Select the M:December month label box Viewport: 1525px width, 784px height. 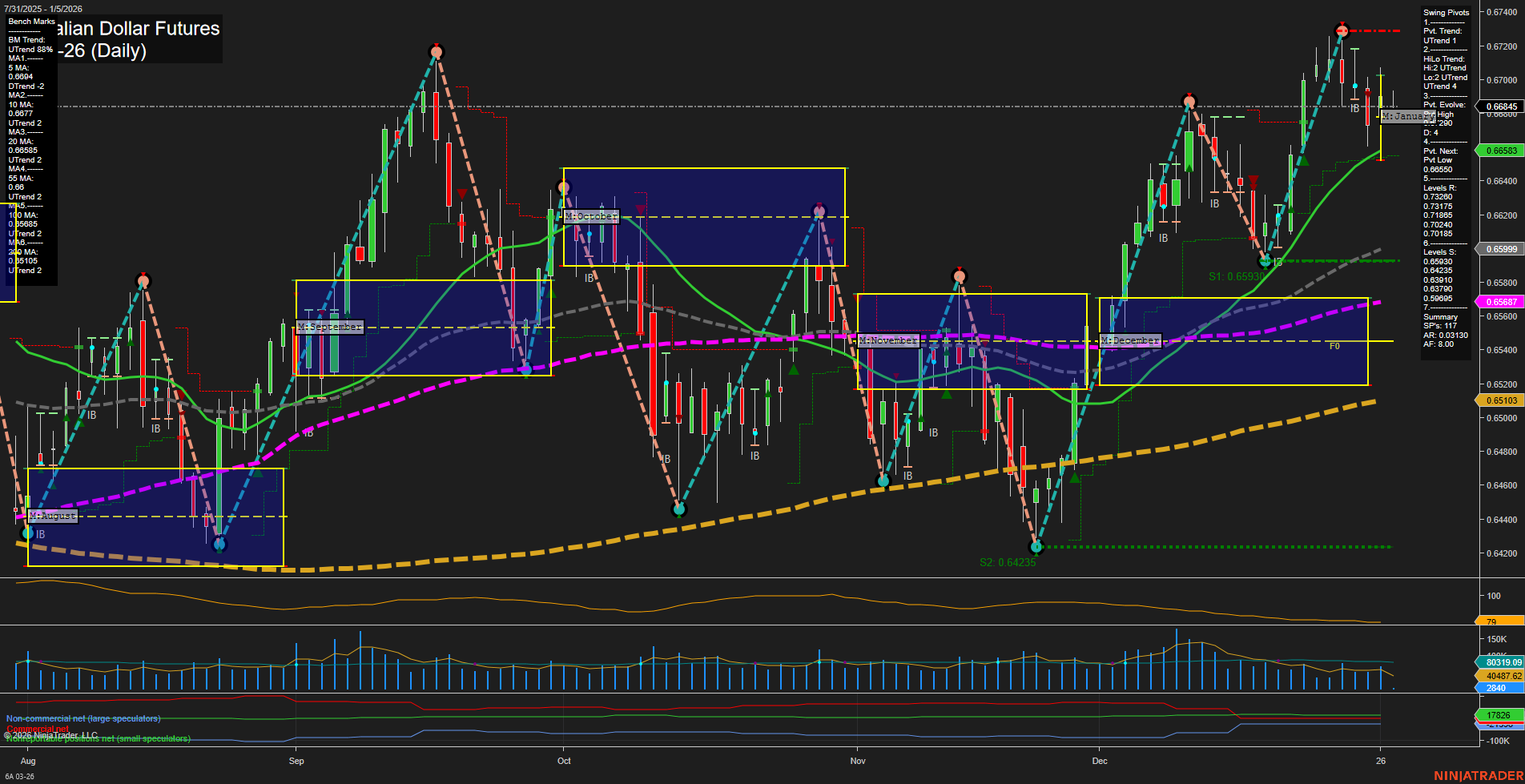pyautogui.click(x=1129, y=340)
